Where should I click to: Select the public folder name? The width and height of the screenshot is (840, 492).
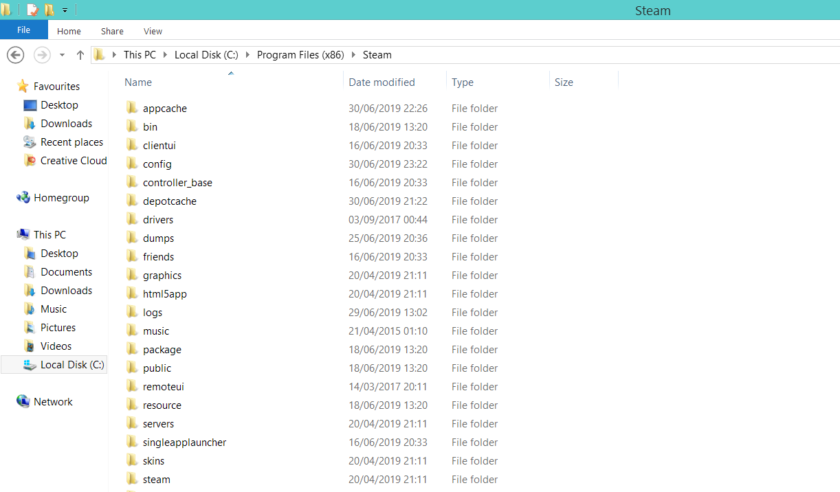[x=157, y=368]
